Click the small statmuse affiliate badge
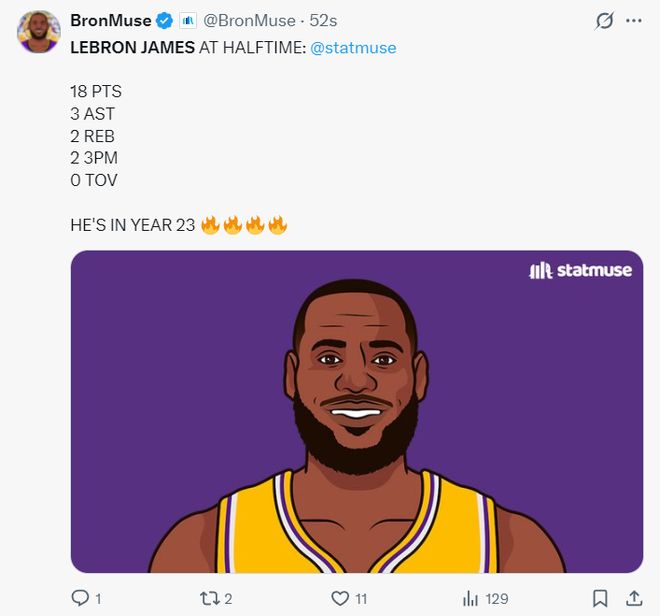660x616 pixels. pos(188,21)
